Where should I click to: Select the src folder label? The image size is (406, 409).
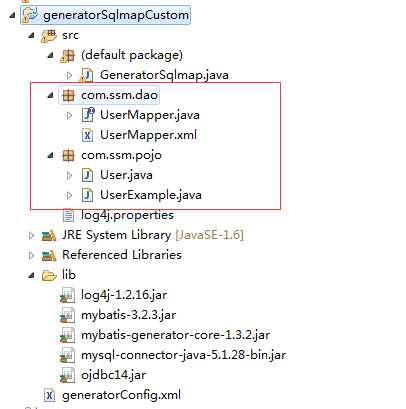70,35
